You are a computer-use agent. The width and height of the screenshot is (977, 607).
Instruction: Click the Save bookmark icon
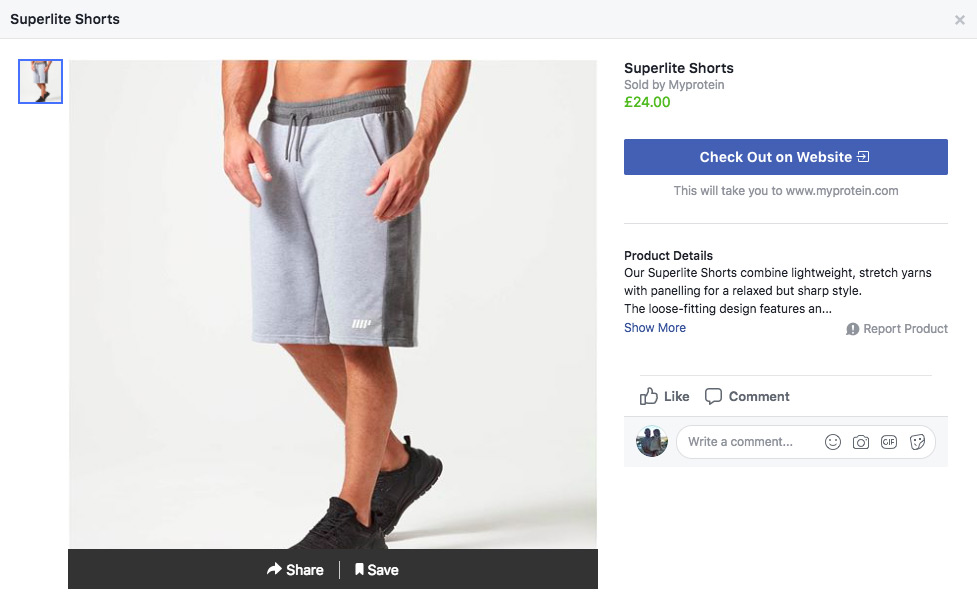click(x=360, y=569)
